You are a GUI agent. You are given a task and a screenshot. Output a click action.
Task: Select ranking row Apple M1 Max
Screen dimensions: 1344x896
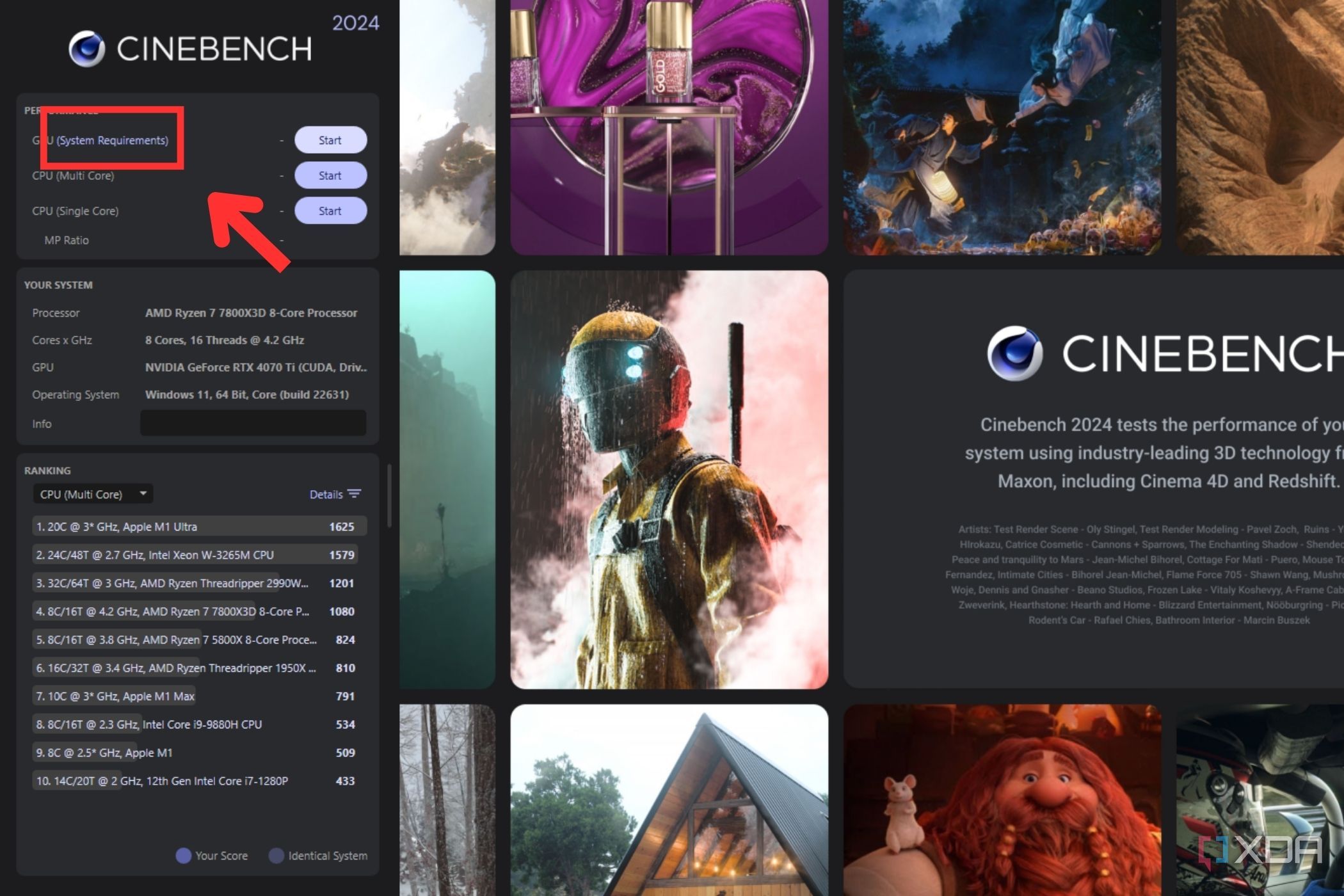pos(199,696)
